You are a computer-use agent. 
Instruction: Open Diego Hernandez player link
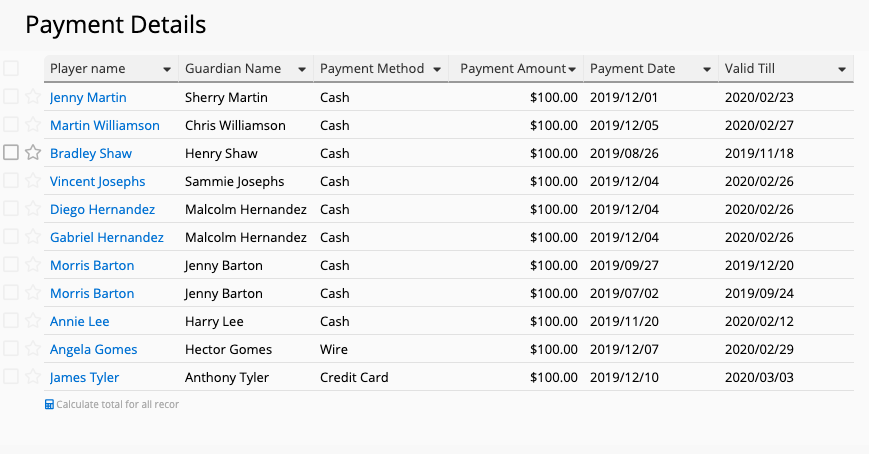pyautogui.click(x=103, y=210)
